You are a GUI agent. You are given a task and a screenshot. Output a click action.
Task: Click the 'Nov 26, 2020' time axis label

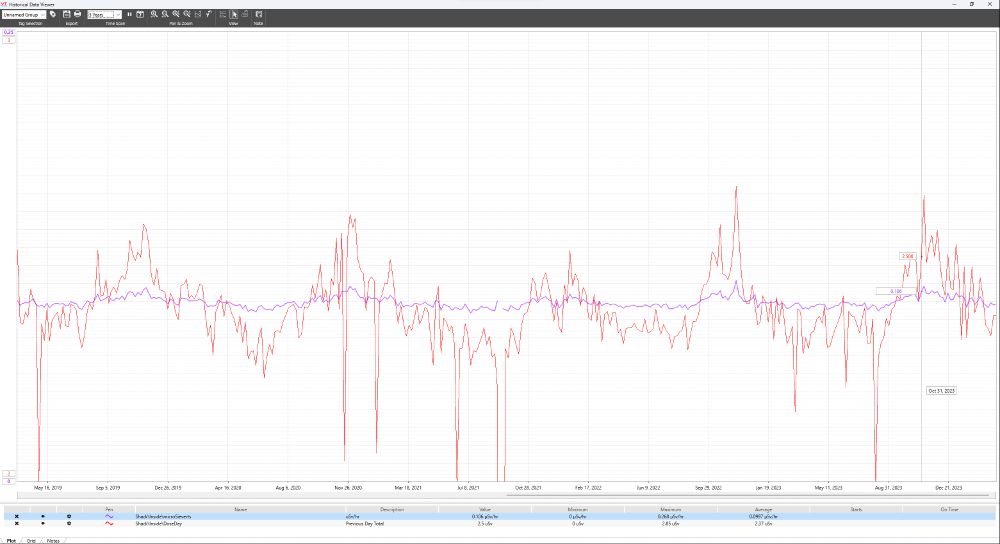pyautogui.click(x=348, y=488)
